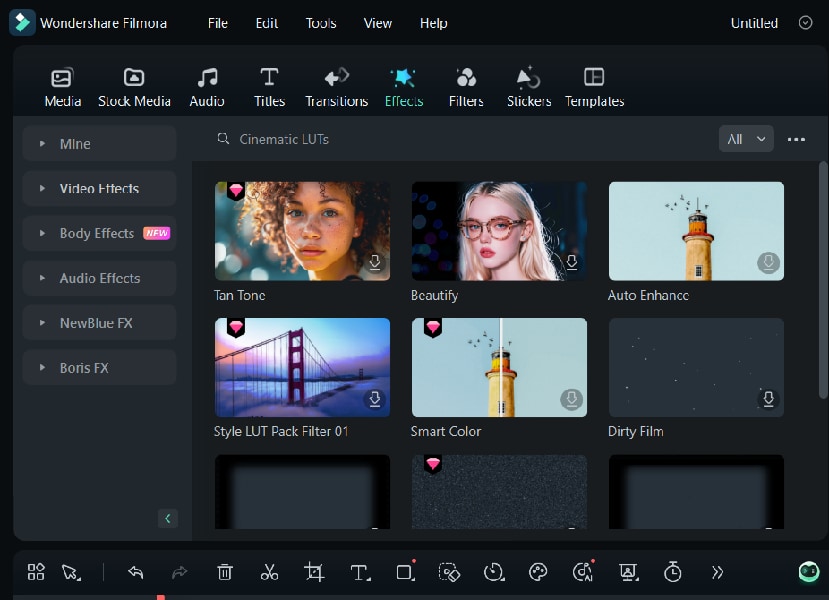Open the Transitions tab
The width and height of the screenshot is (829, 600).
click(336, 88)
